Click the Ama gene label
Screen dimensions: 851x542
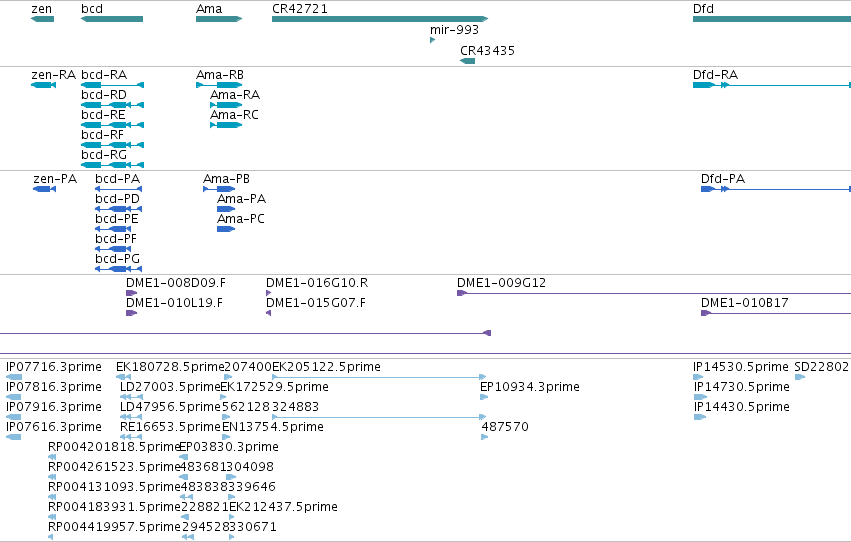tap(209, 9)
